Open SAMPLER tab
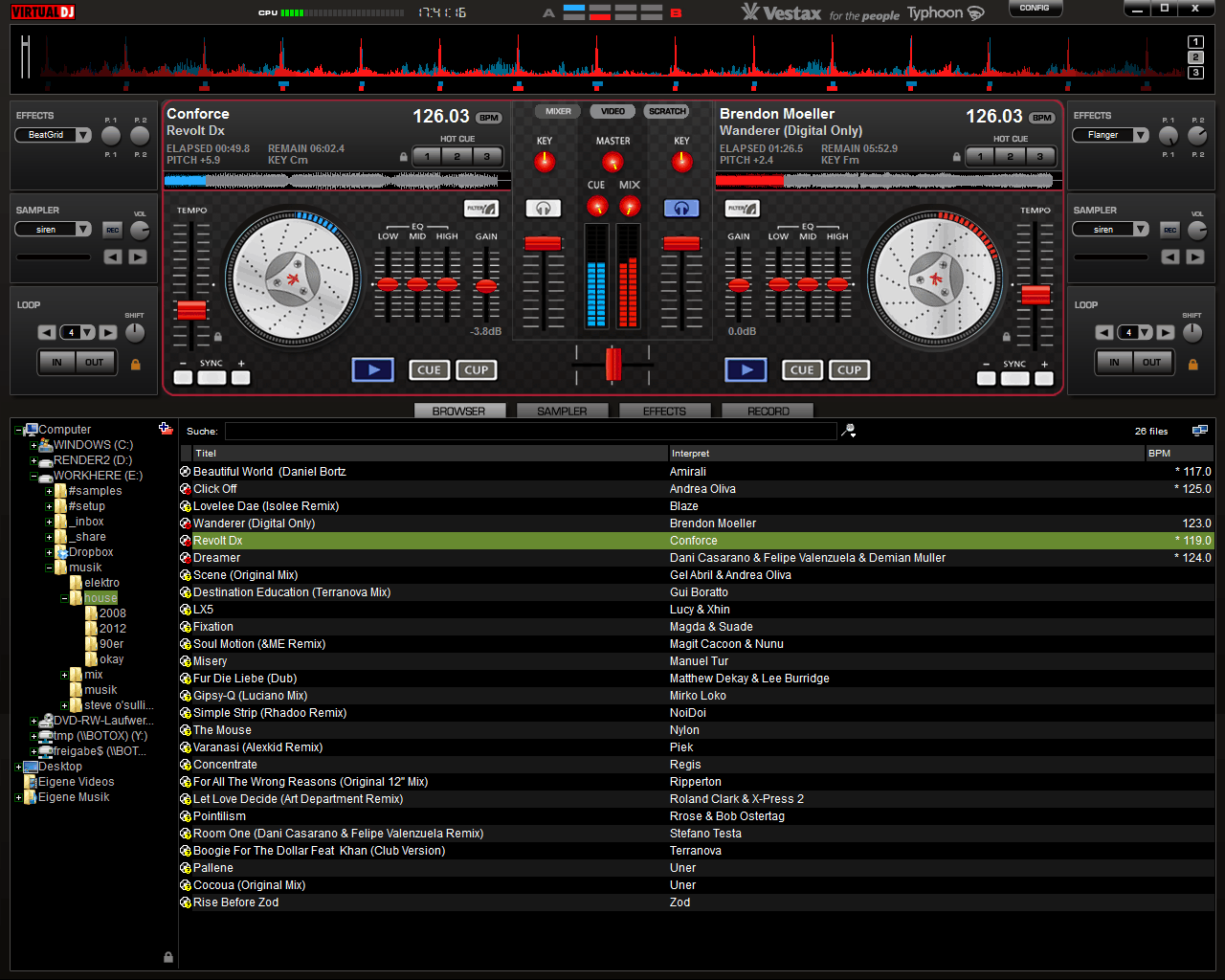Screen dimensions: 1225x980 pyautogui.click(x=562, y=411)
